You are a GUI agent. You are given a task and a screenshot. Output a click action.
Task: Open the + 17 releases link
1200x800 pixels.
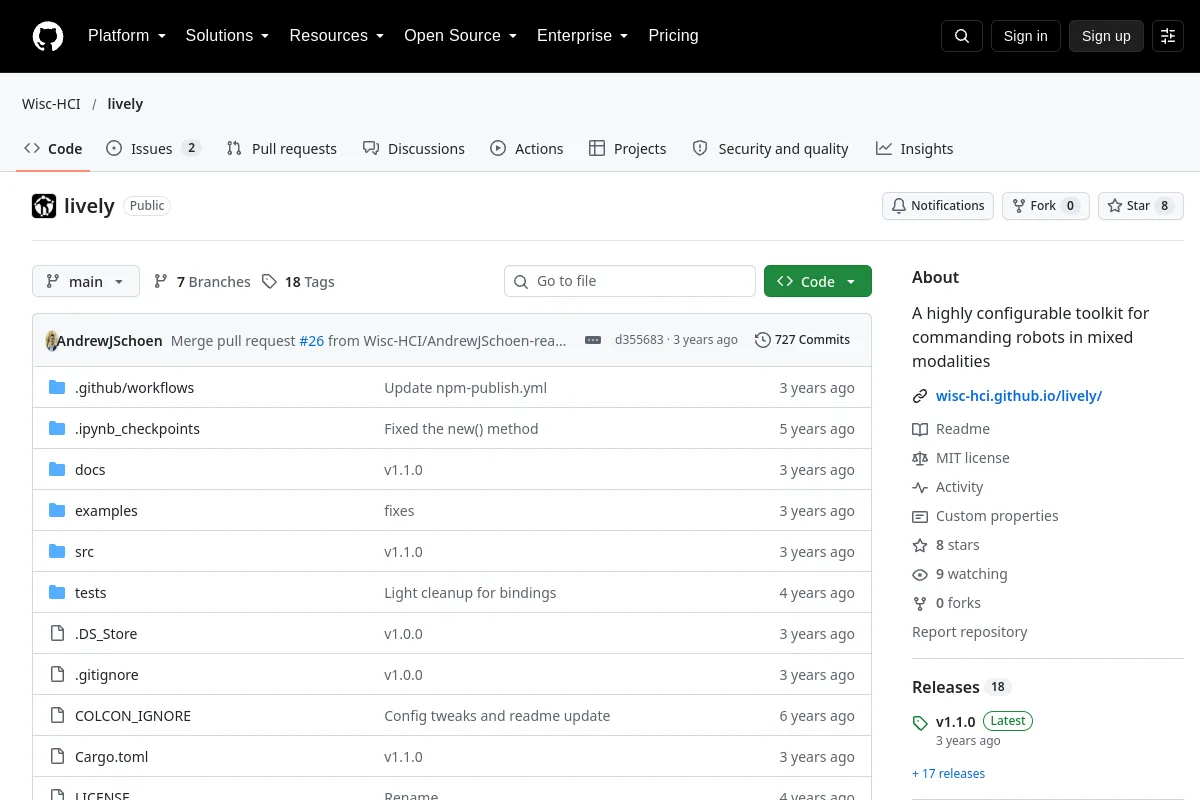(x=948, y=774)
